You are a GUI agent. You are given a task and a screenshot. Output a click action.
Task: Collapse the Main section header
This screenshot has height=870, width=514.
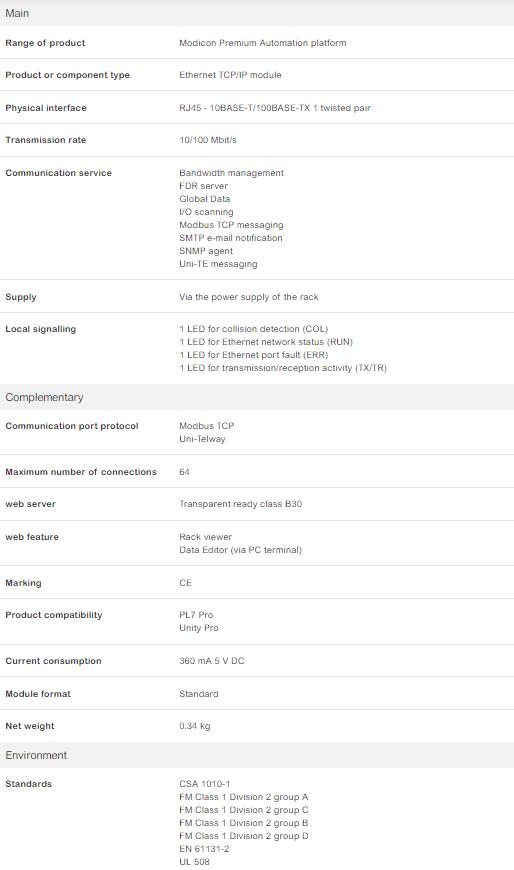(257, 13)
